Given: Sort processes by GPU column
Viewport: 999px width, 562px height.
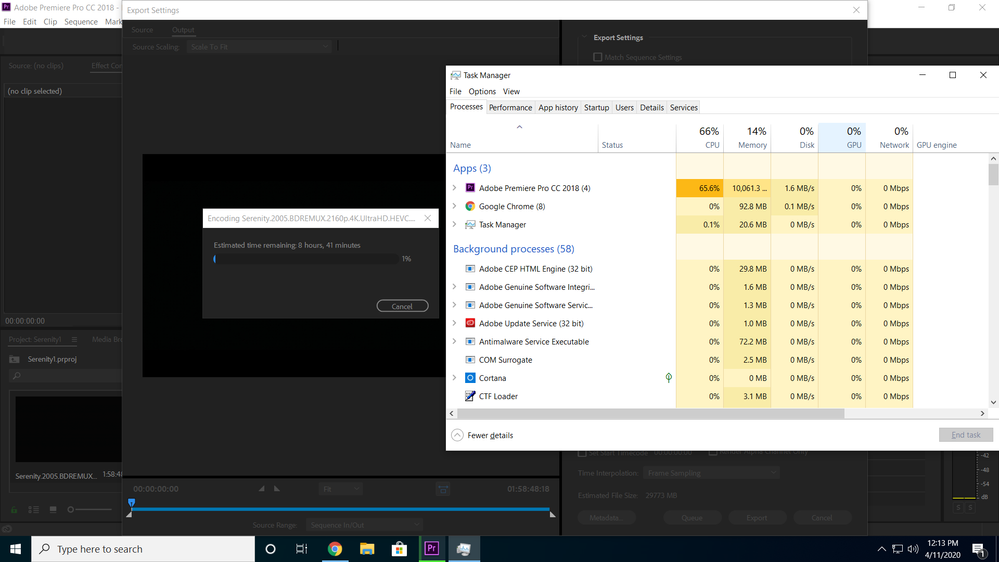Looking at the screenshot, I should point(842,137).
